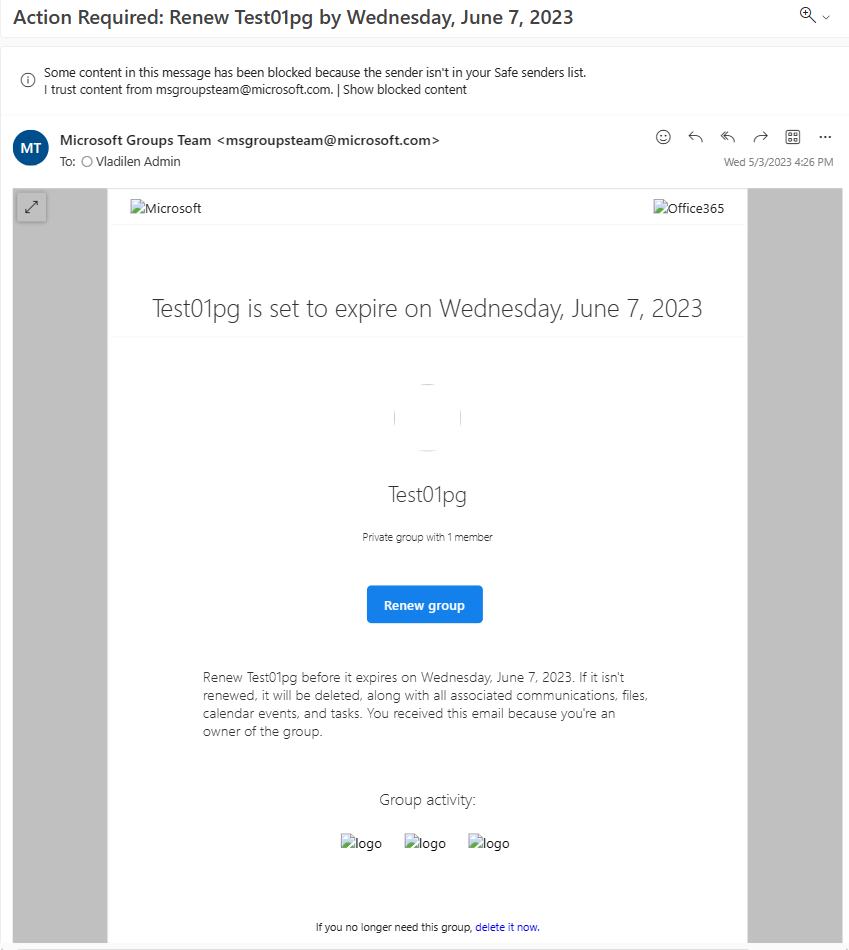Screen dimensions: 849x950
Task: Click Microsoft Groups Team sender name
Action: 136,141
